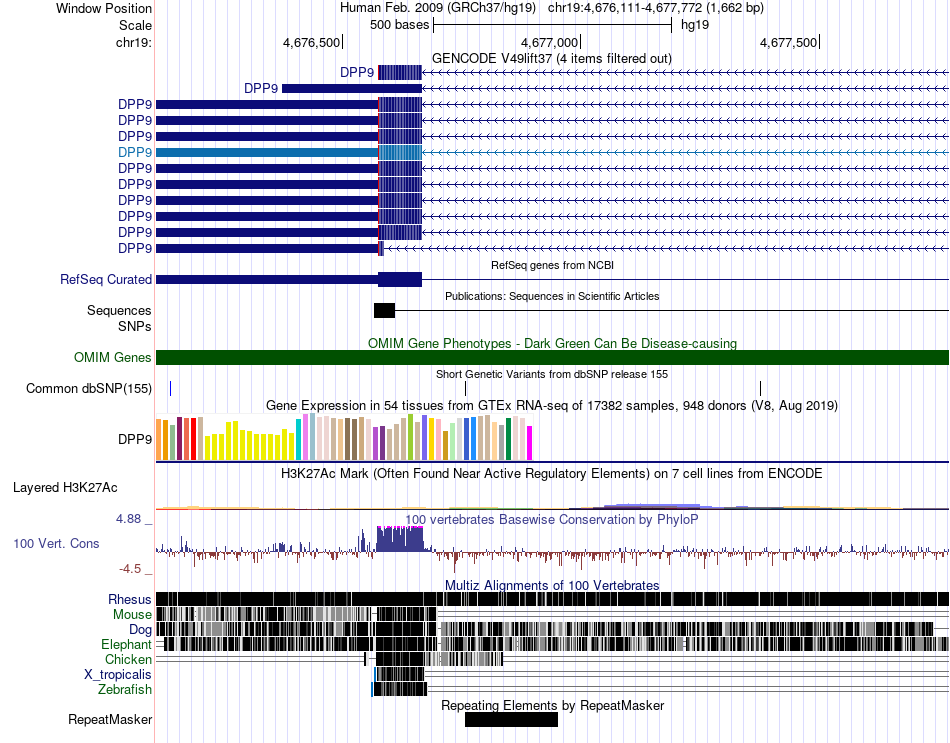
Task: Click the blue dbSNP variant tick mark
Action: [x=171, y=388]
